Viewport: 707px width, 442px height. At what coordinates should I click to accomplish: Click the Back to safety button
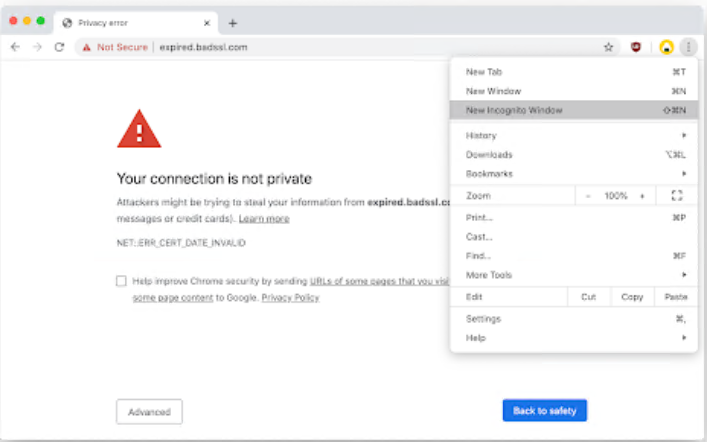point(545,410)
